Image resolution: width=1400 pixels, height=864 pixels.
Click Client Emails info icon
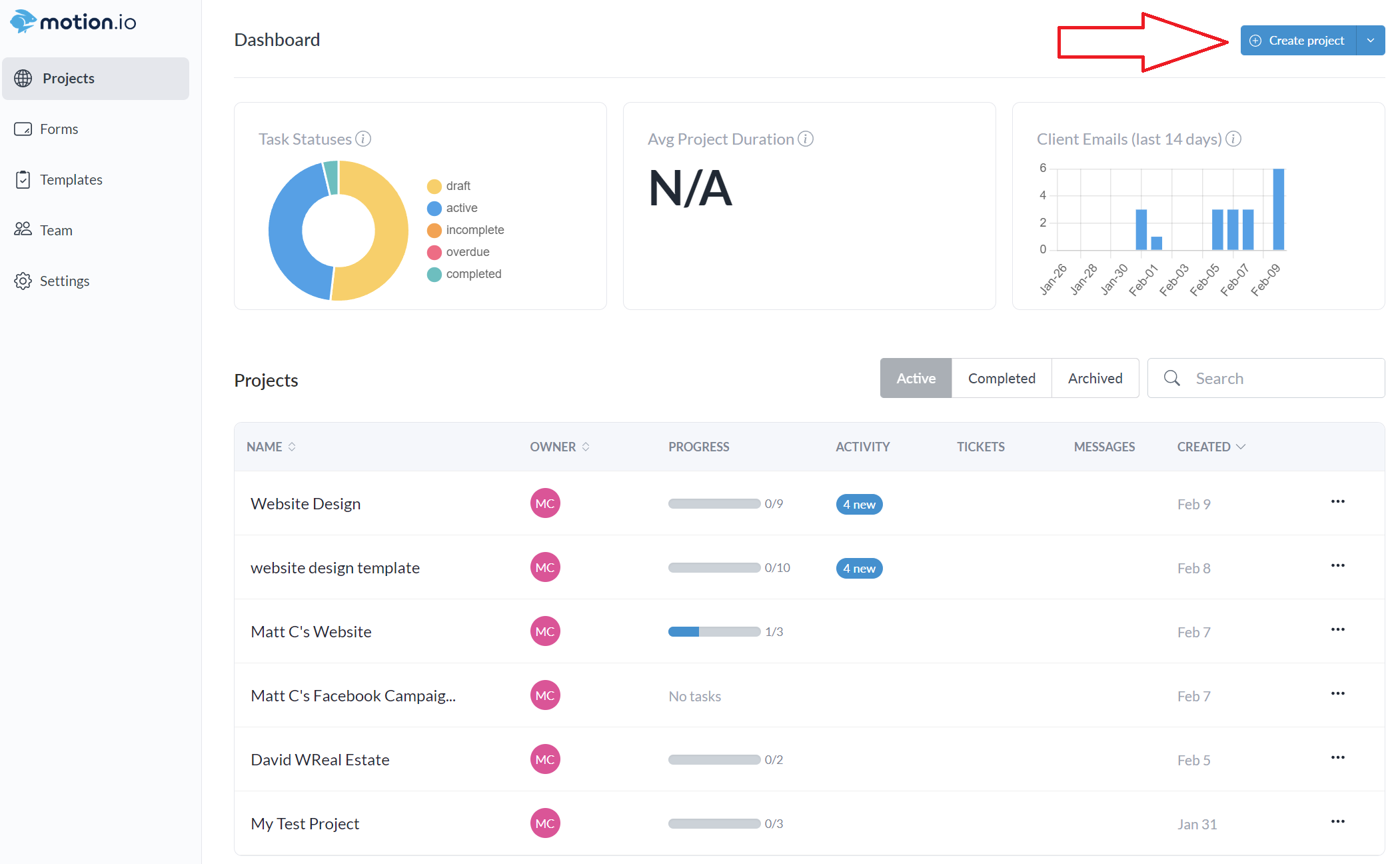click(1233, 139)
